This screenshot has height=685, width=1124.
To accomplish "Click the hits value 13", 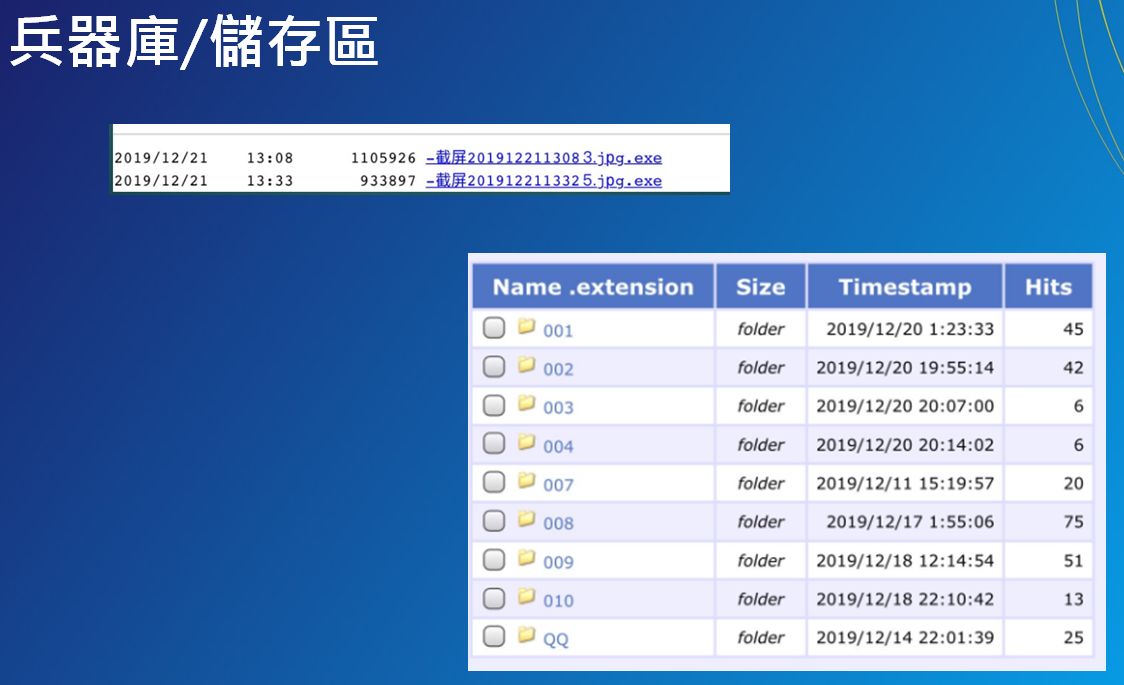I will click(x=1073, y=599).
